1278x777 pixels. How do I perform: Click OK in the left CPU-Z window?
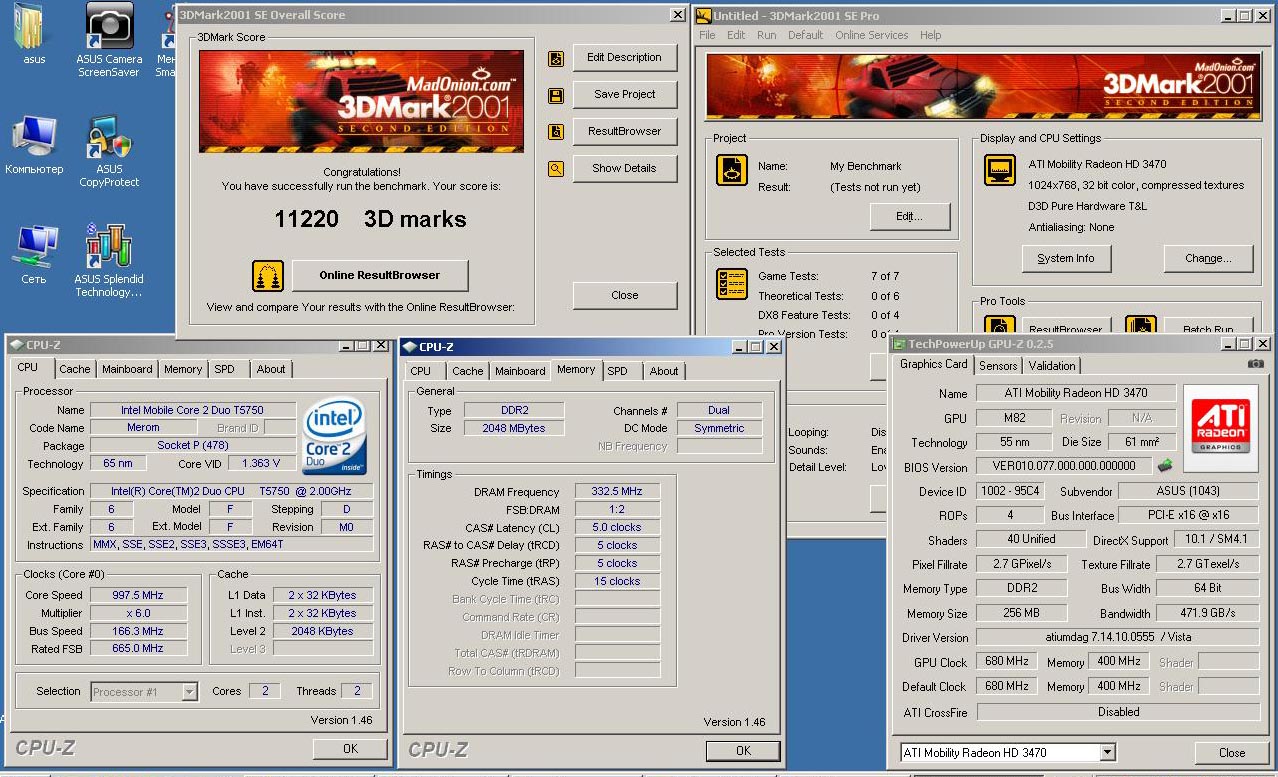tap(350, 748)
